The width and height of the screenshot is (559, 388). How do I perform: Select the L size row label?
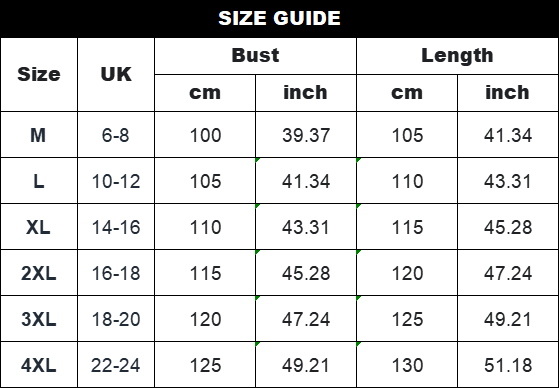(x=39, y=181)
